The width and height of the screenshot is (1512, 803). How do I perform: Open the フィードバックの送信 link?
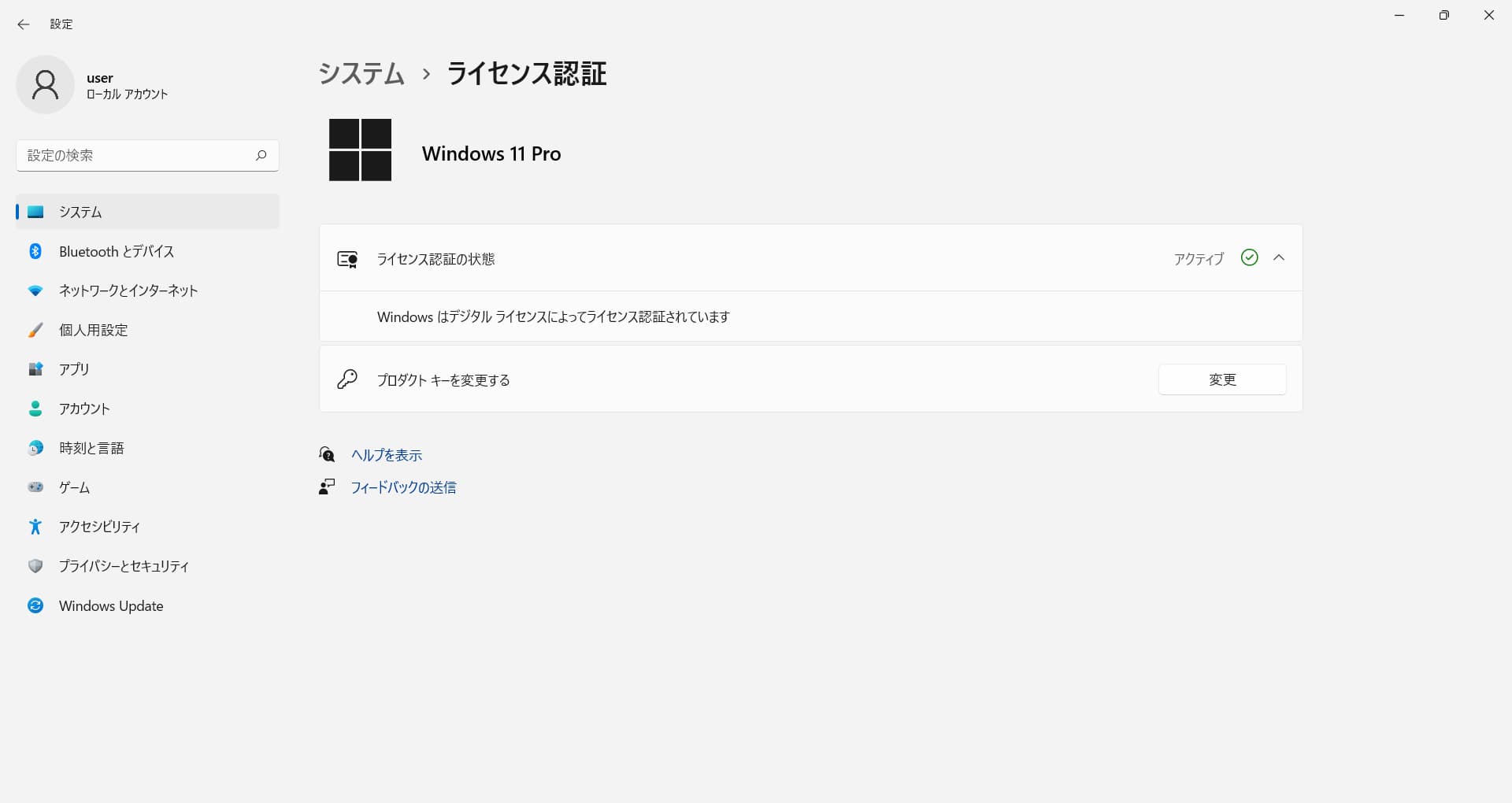(403, 487)
